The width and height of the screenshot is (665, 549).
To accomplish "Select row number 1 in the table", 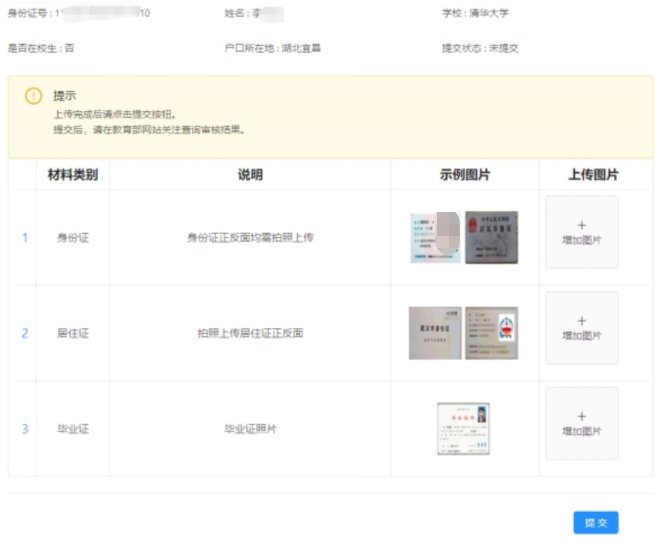I will pyautogui.click(x=25, y=238).
